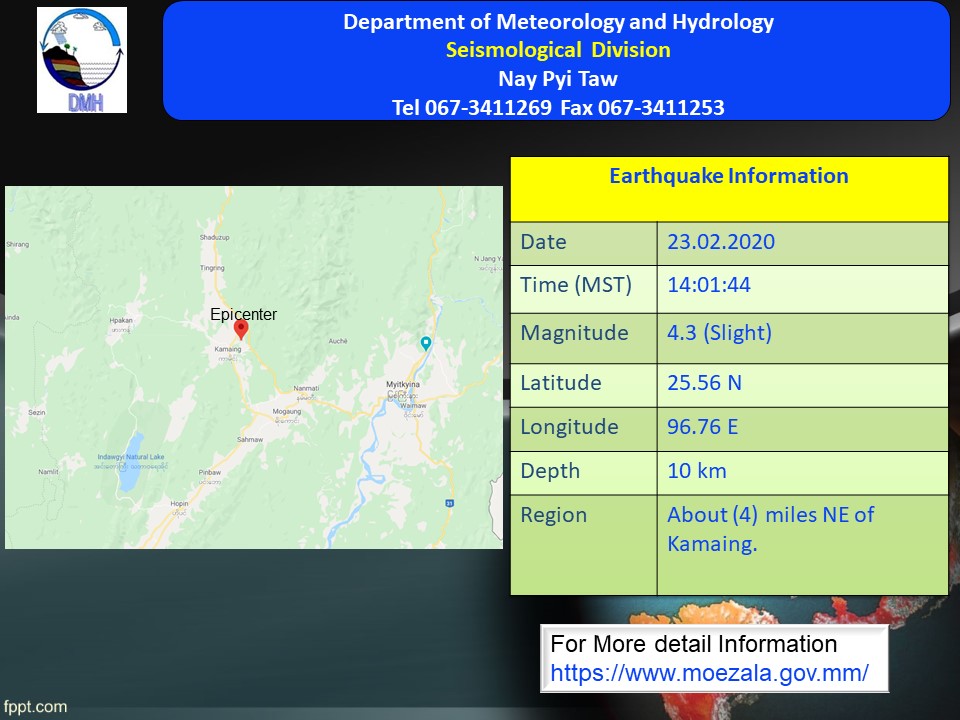Open the moezala.gov.mm link

click(709, 673)
